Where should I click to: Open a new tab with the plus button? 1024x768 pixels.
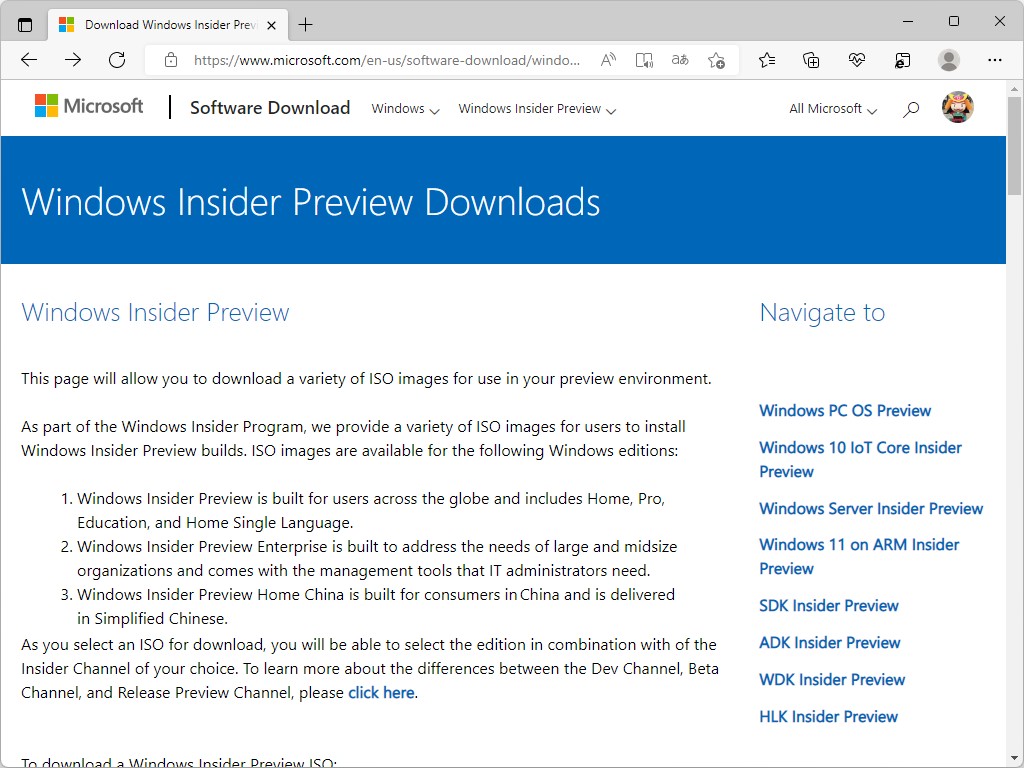tap(305, 25)
